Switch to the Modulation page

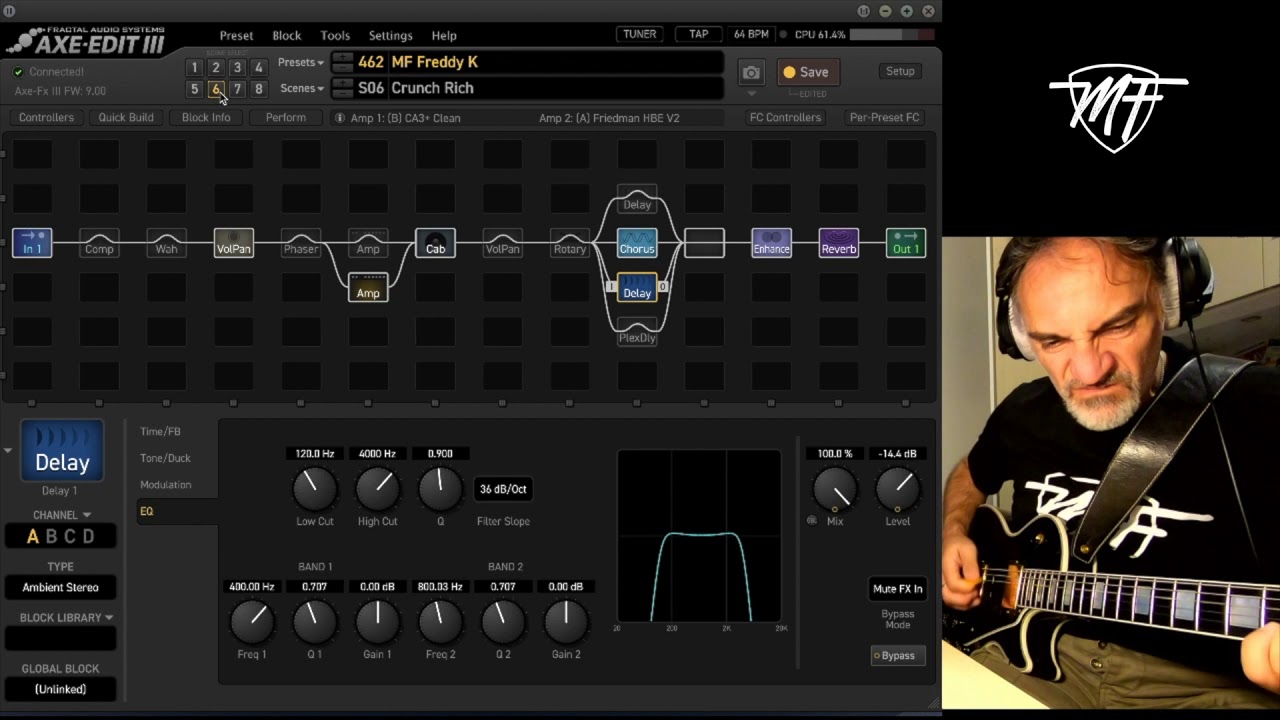click(x=165, y=484)
